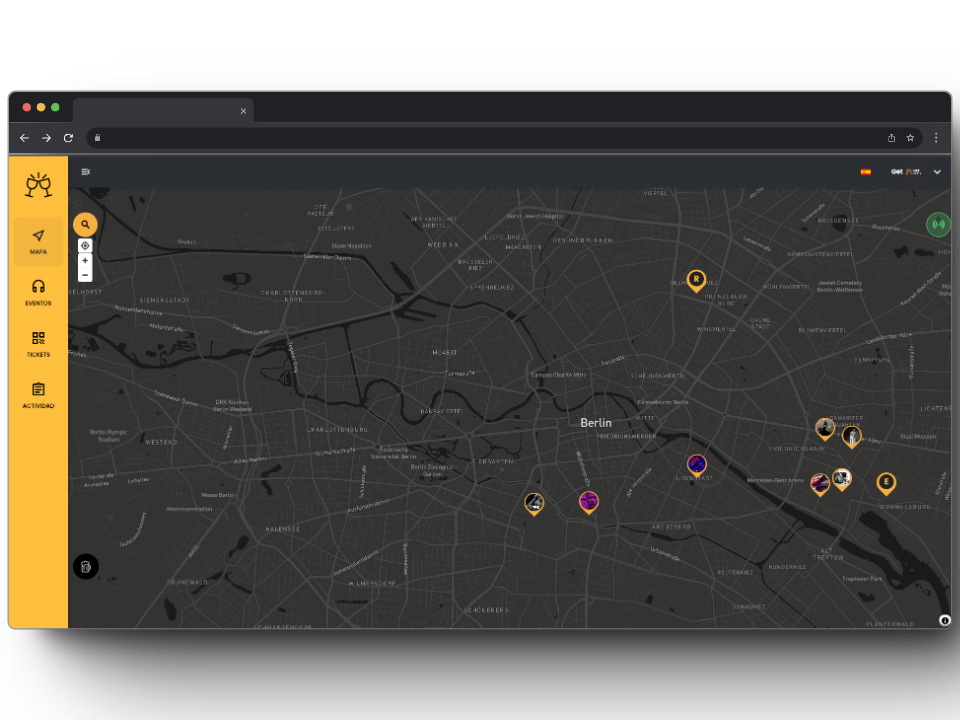Click the Berlin city label on map

596,423
